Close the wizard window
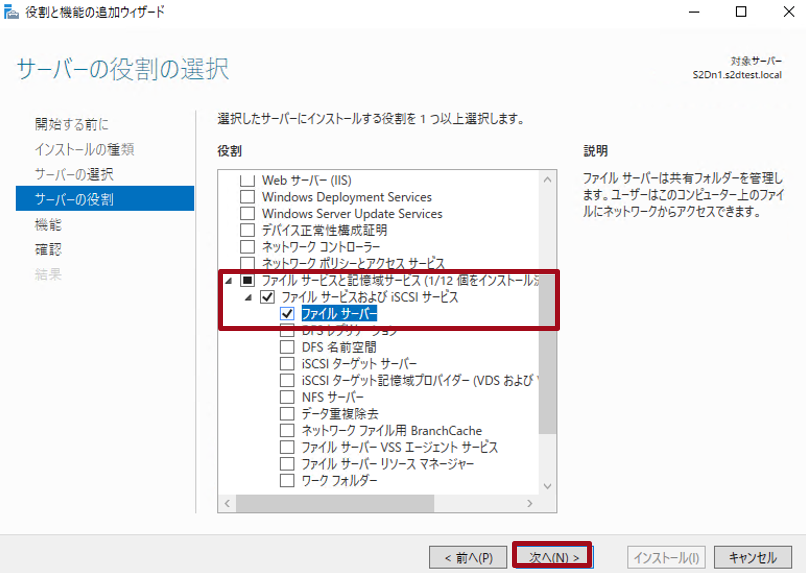This screenshot has width=806, height=573. tap(789, 12)
